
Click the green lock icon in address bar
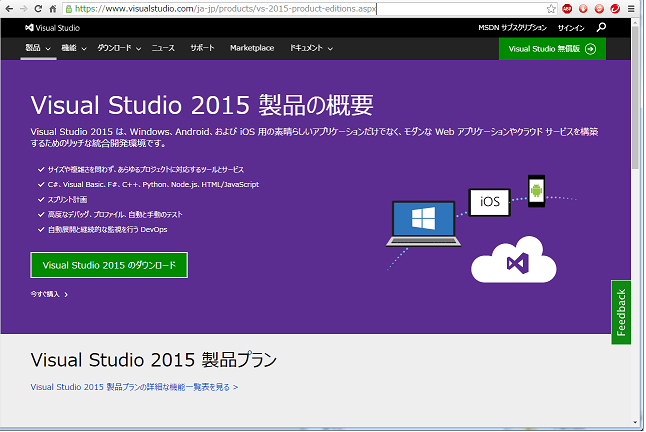[x=69, y=9]
